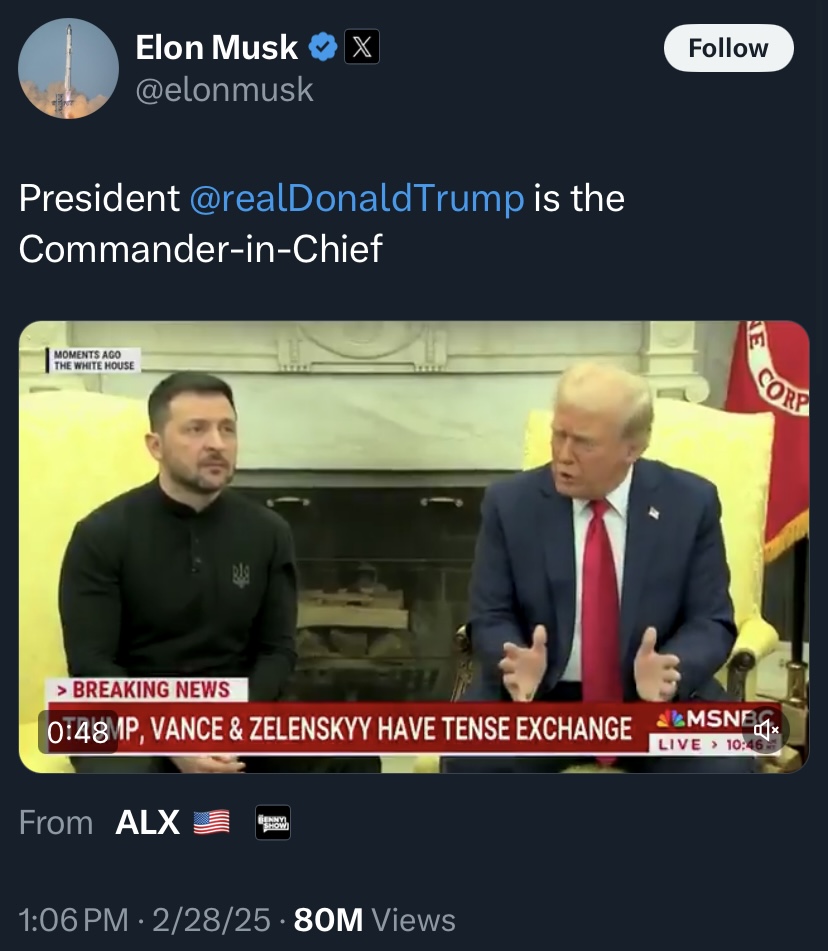Image resolution: width=828 pixels, height=951 pixels.
Task: Click the "From" label below the video
Action: click(x=56, y=822)
